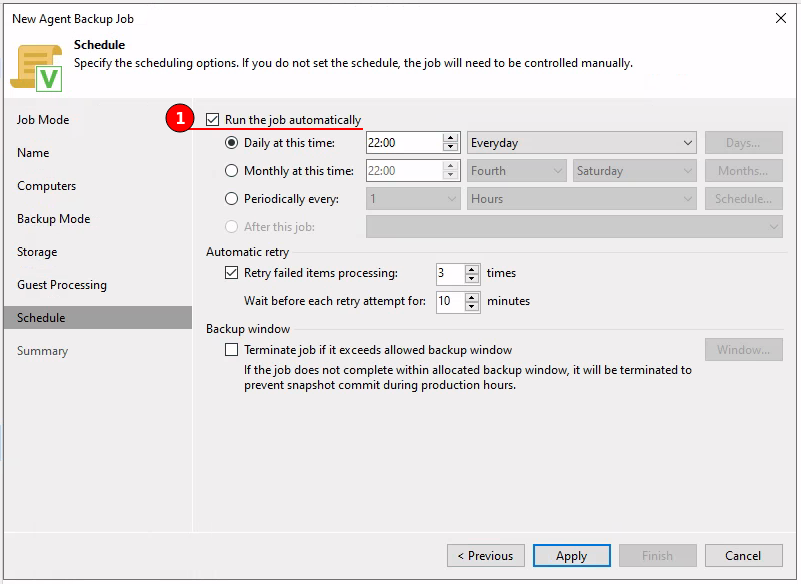Select the Schedule step
The height and width of the screenshot is (584, 801).
coord(98,317)
